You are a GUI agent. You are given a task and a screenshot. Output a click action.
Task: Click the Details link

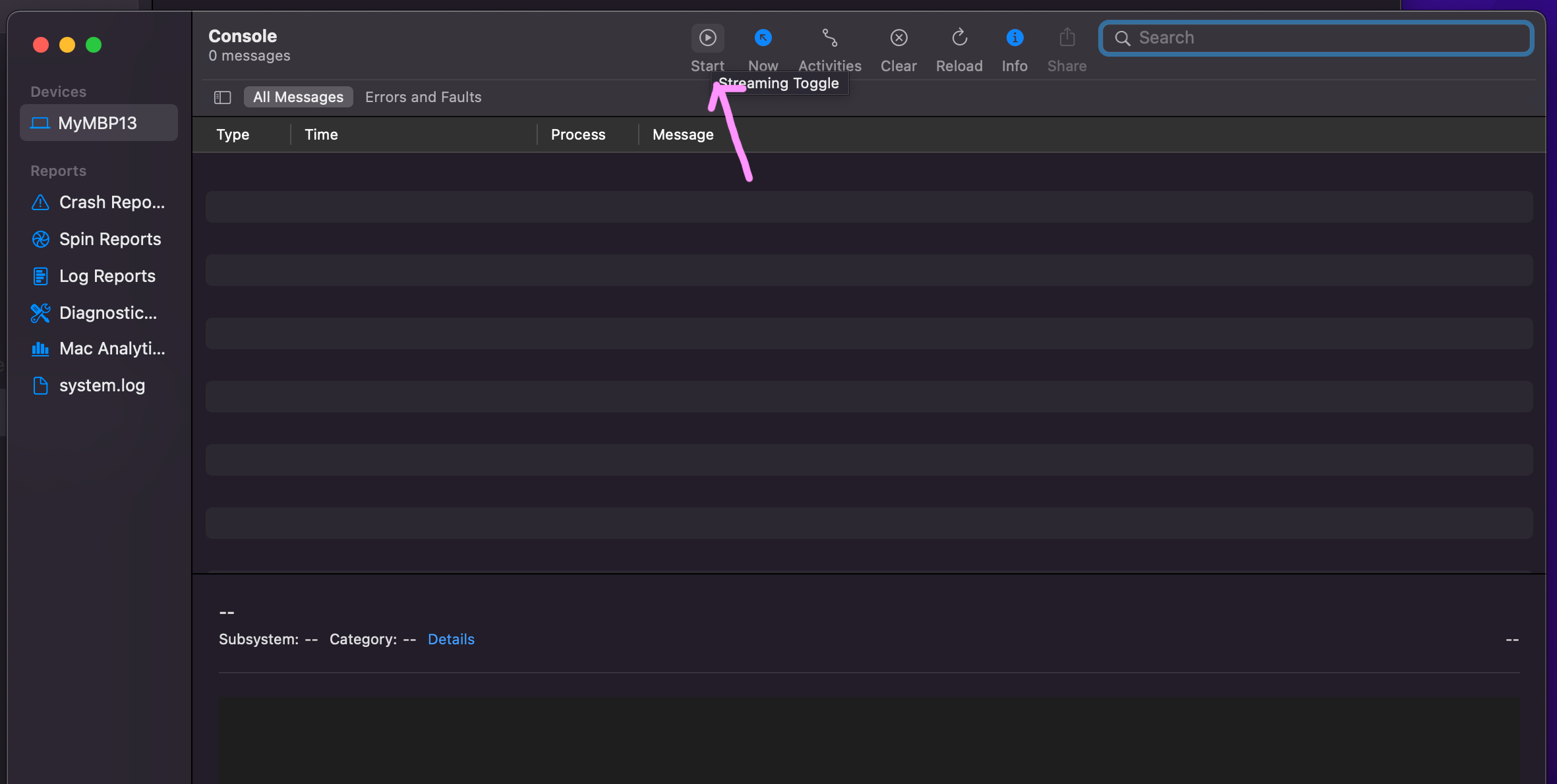[451, 639]
